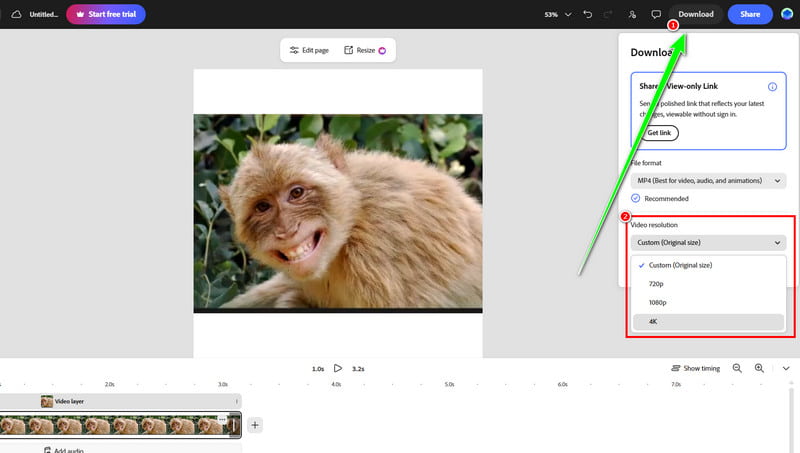Click the trim handle at clip end
This screenshot has width=800, height=453.
(x=234, y=425)
